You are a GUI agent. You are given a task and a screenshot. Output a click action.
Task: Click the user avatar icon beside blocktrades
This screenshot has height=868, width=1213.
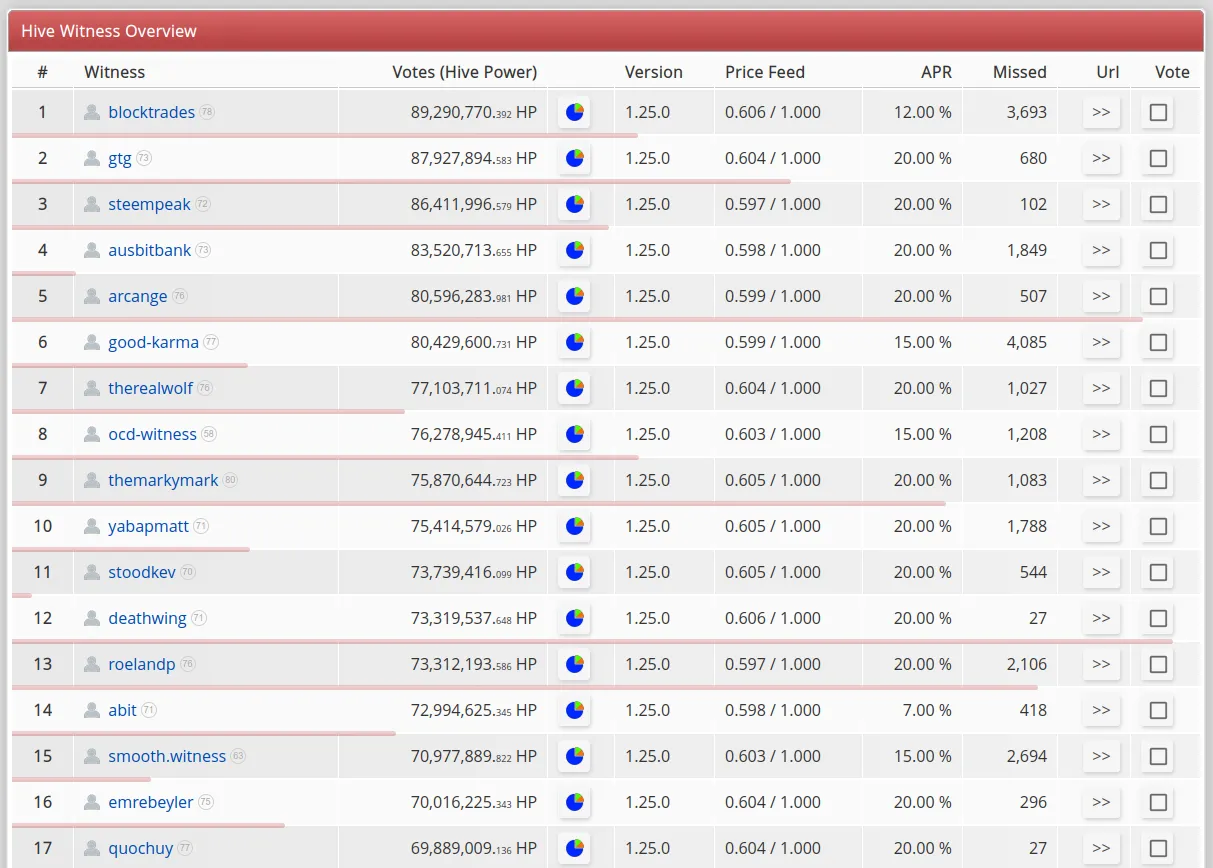point(92,112)
